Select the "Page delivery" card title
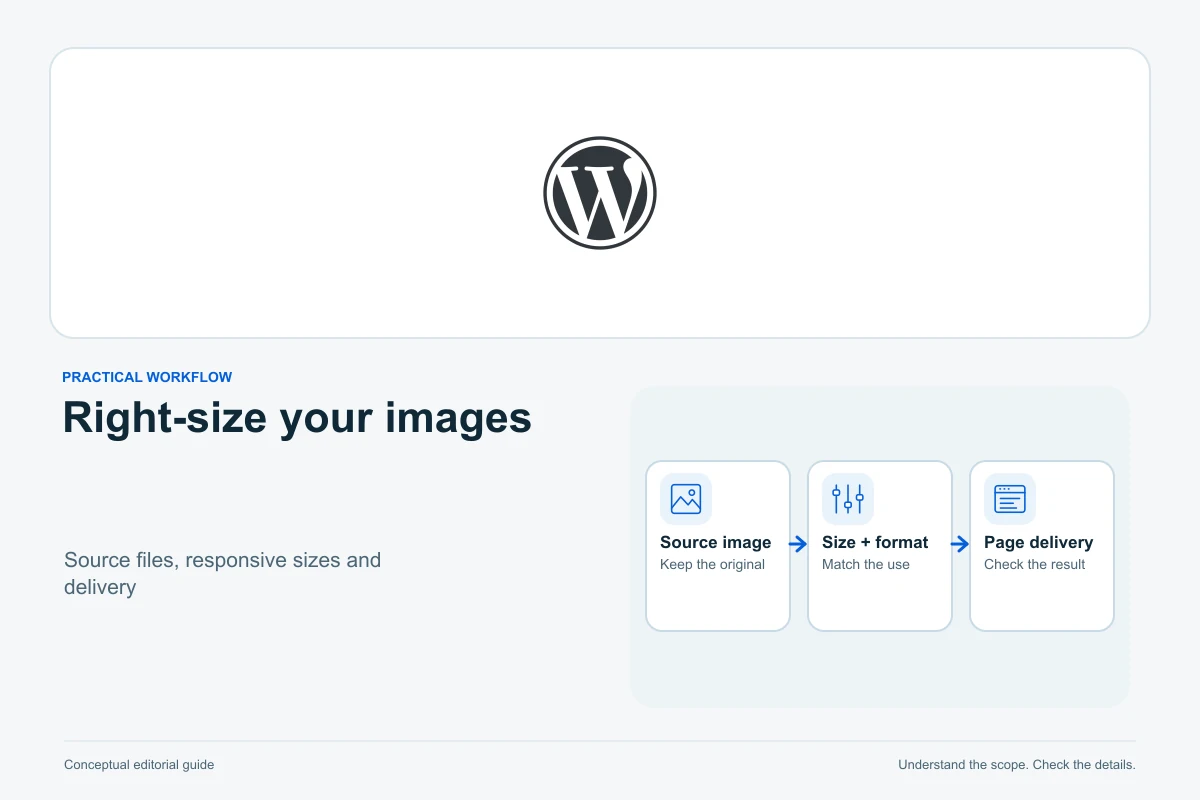 point(1038,542)
